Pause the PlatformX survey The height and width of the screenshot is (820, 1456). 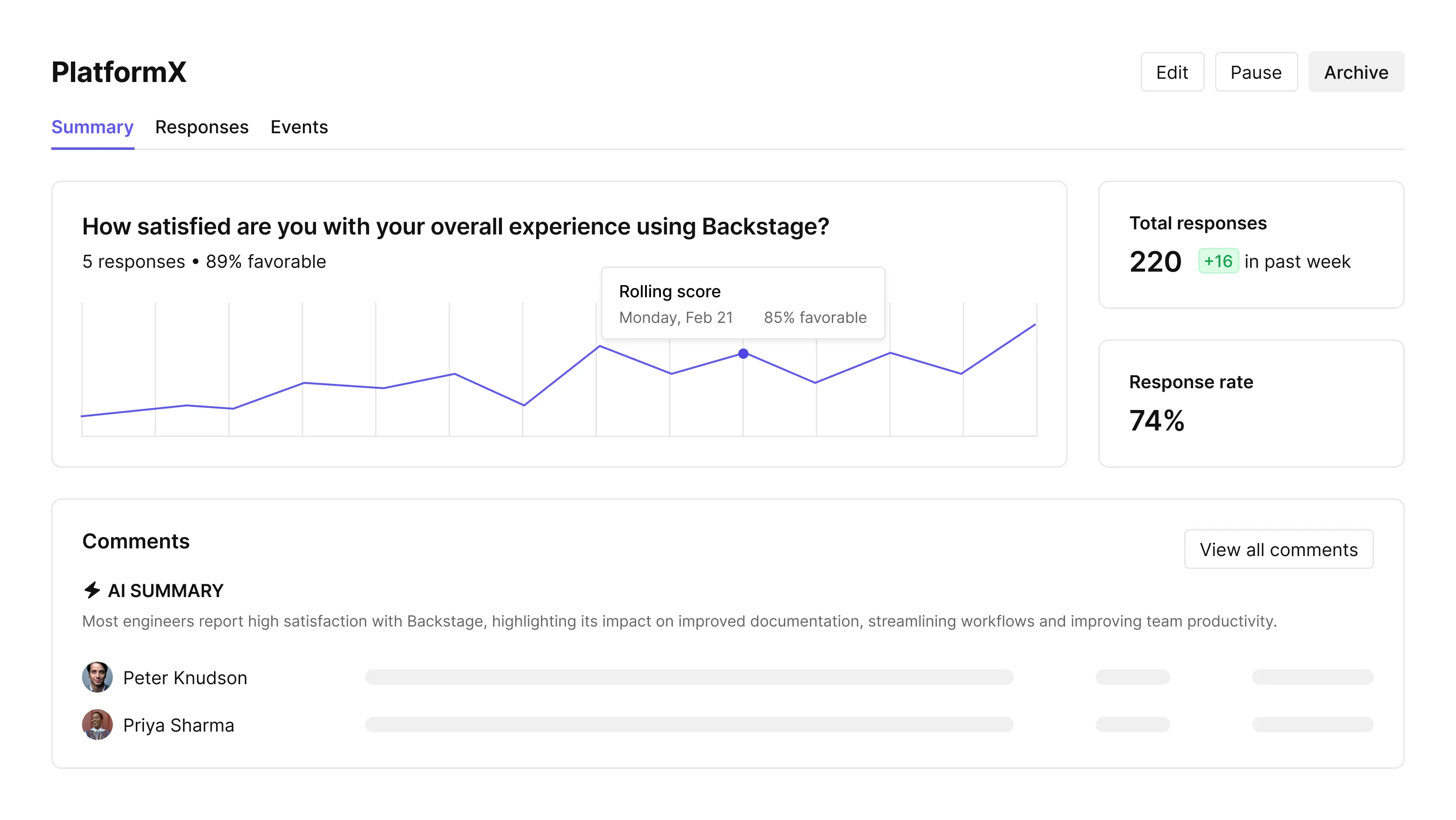[x=1256, y=72]
